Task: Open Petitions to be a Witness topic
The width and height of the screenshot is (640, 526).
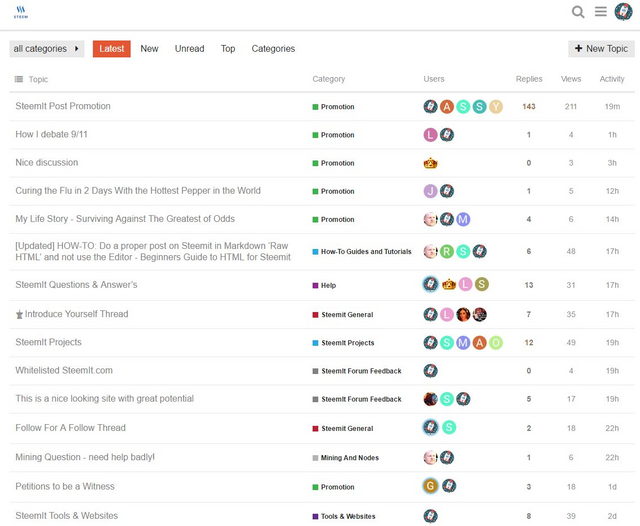Action: pos(65,486)
